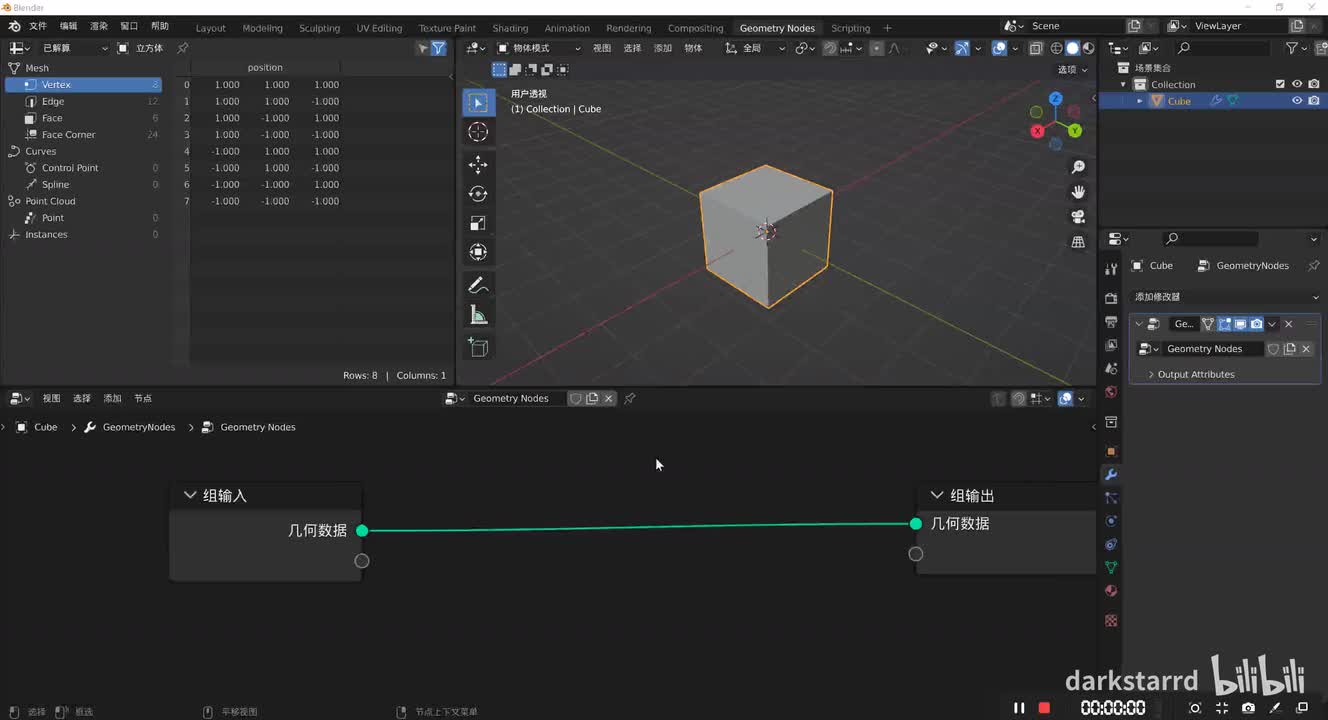Viewport: 1328px width, 720px height.
Task: Click the 几何数据 output socket on 组输入
Action: pyautogui.click(x=362, y=531)
